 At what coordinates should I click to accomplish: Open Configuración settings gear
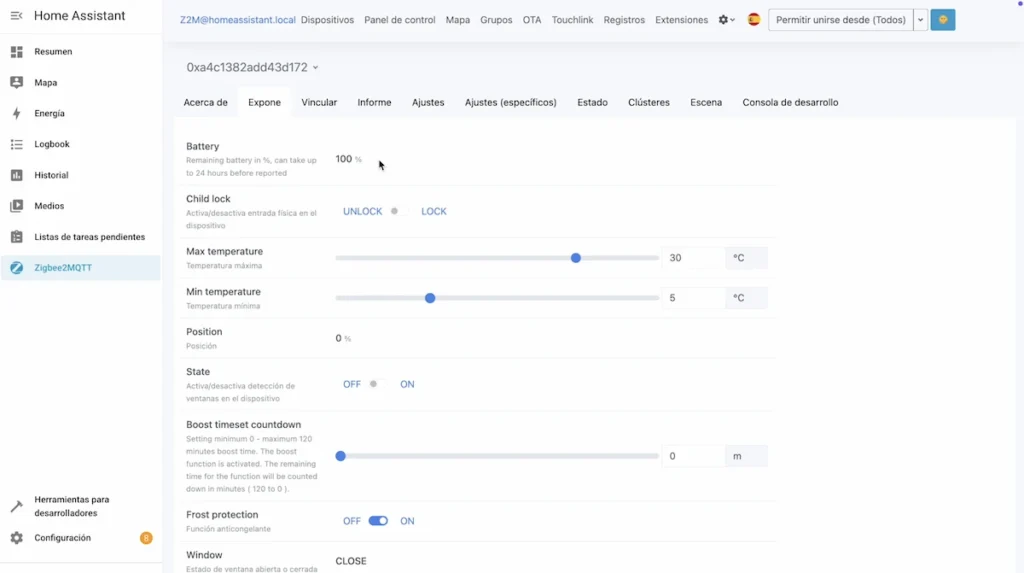[16, 538]
